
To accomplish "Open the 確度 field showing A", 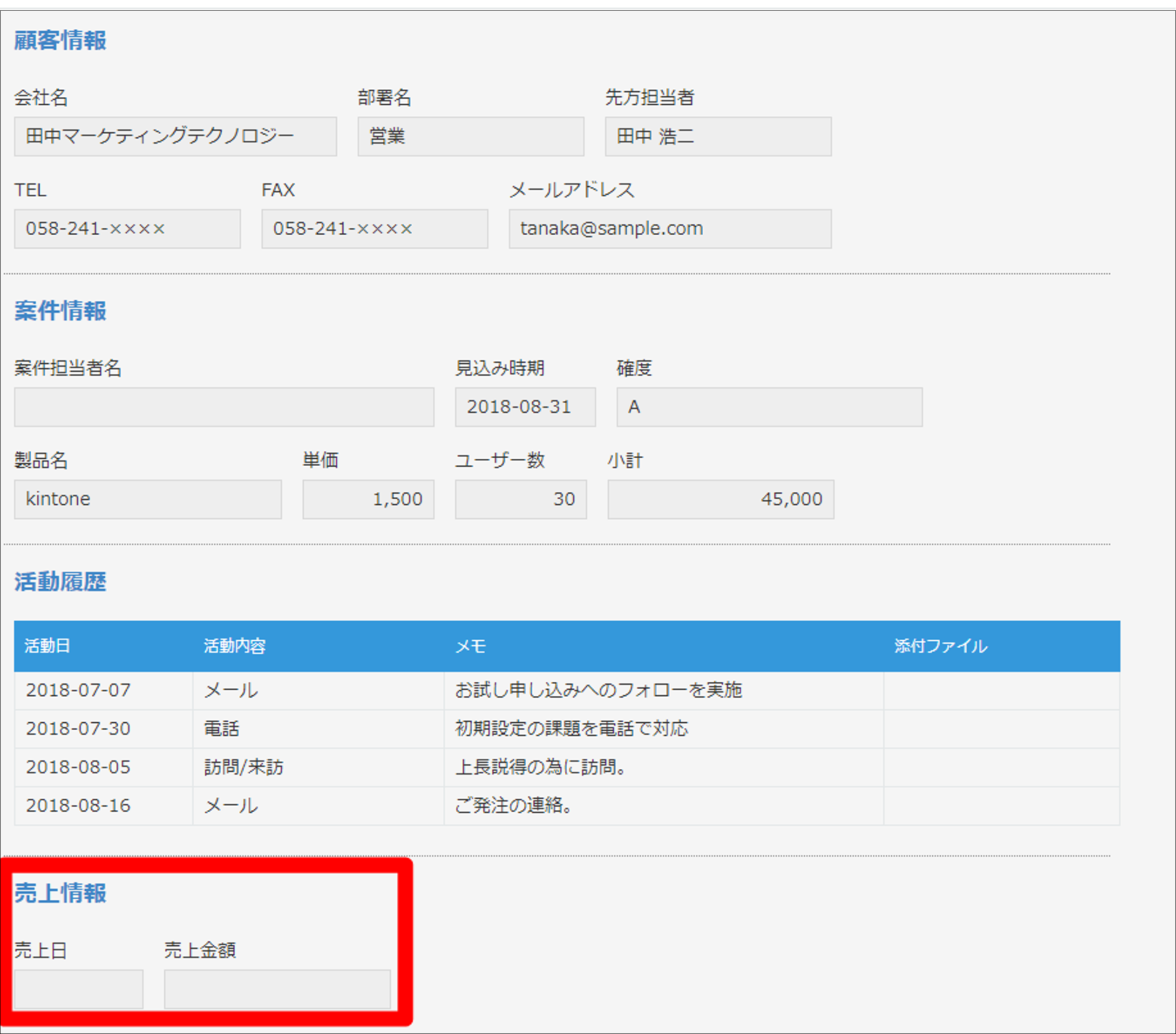I will (x=769, y=407).
